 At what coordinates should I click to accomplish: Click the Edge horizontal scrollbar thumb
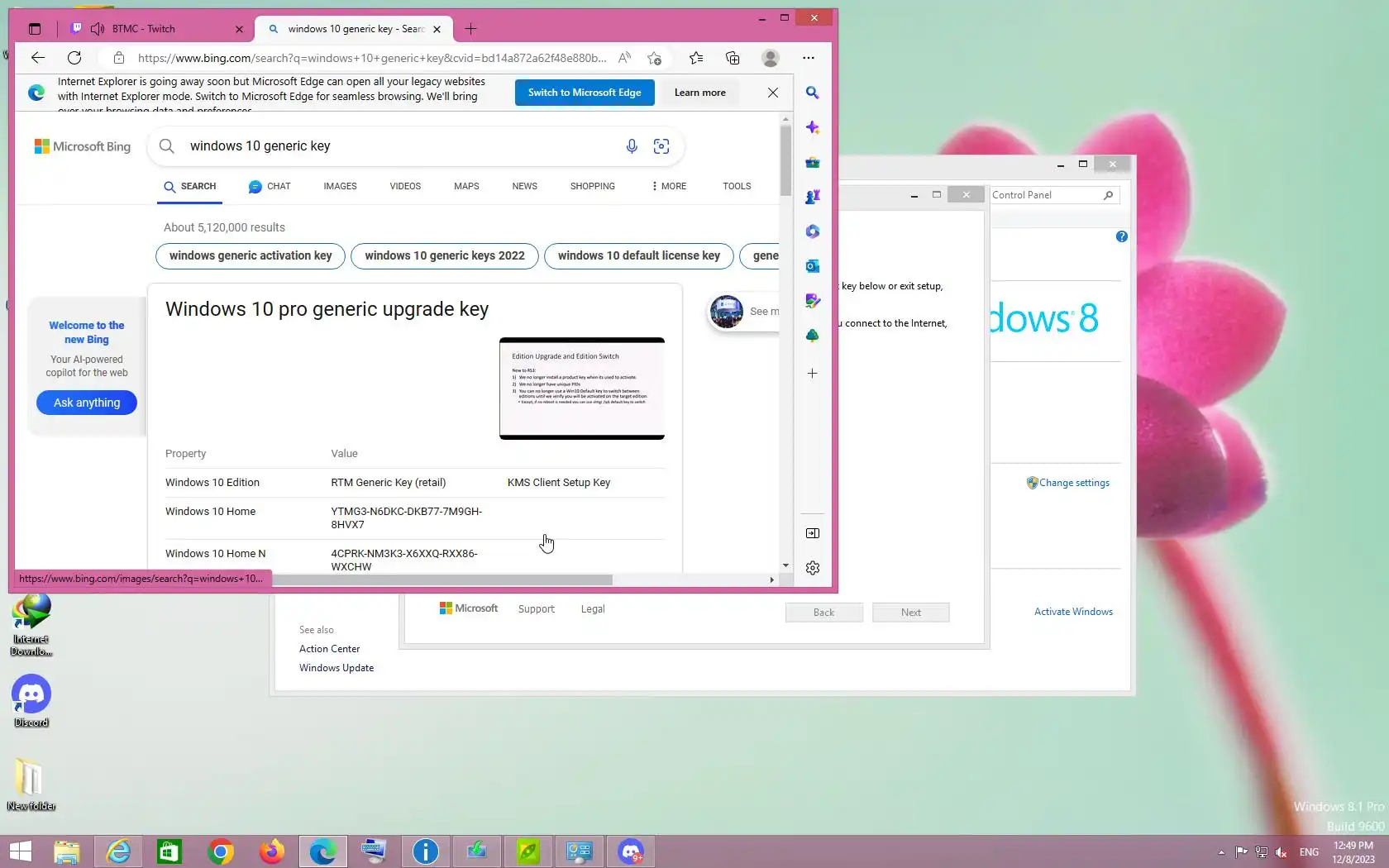click(442, 580)
